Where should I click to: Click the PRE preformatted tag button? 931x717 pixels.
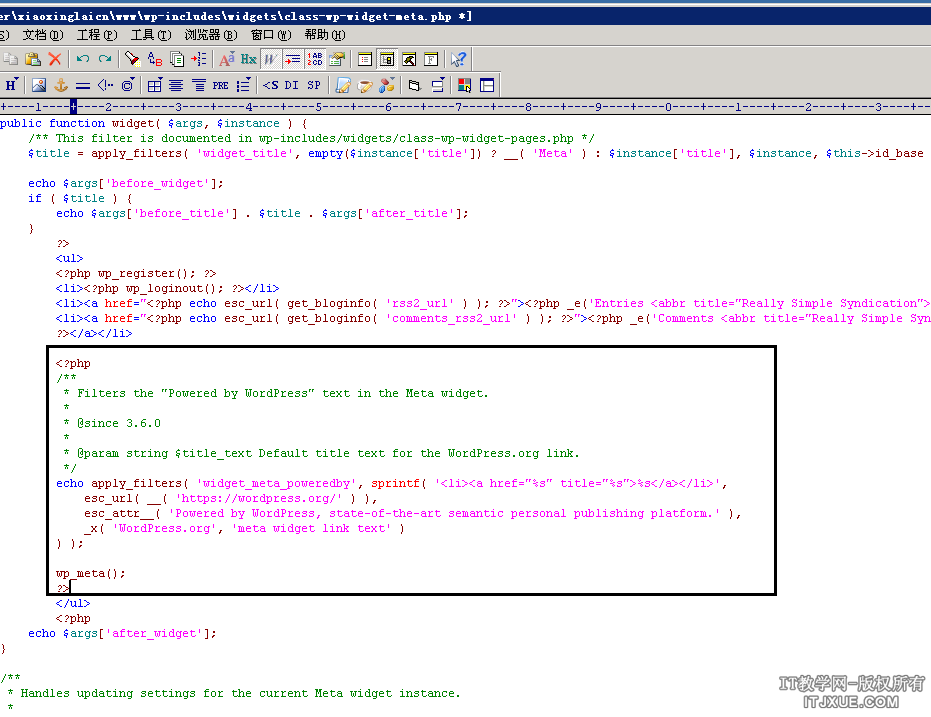(220, 85)
